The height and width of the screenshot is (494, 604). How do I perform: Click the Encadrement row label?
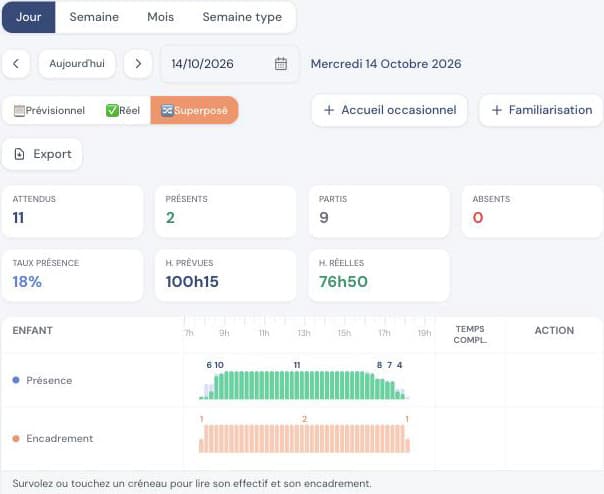tap(59, 439)
